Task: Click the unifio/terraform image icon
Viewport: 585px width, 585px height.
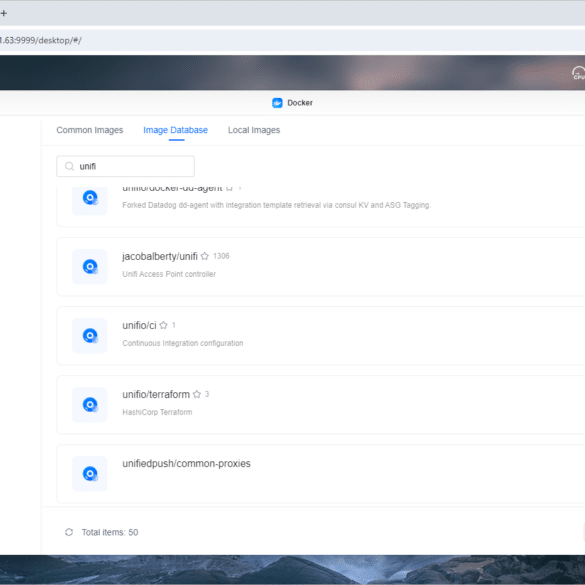Action: point(90,404)
